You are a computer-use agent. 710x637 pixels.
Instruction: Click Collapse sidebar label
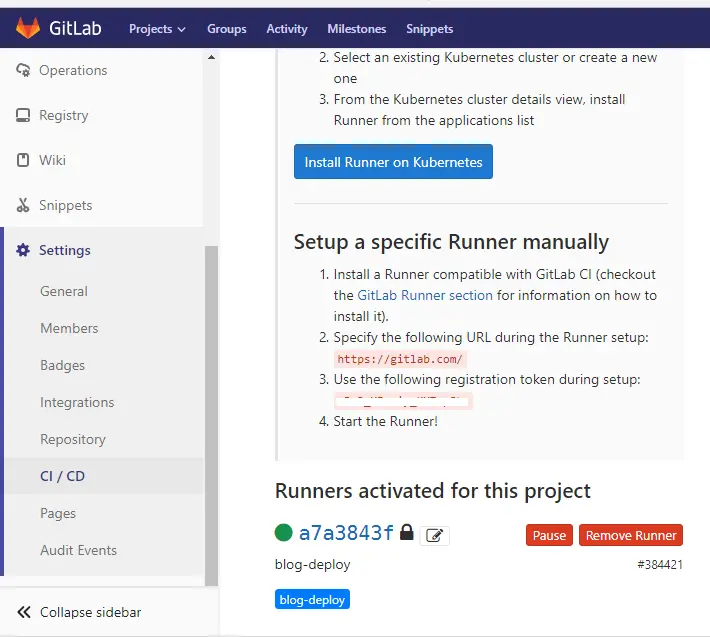point(91,612)
